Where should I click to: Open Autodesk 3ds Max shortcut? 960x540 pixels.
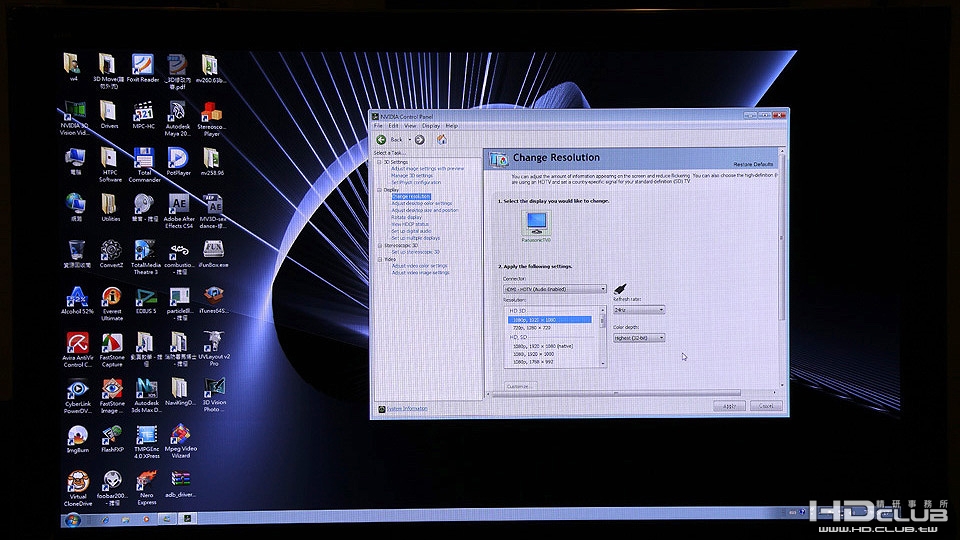146,396
